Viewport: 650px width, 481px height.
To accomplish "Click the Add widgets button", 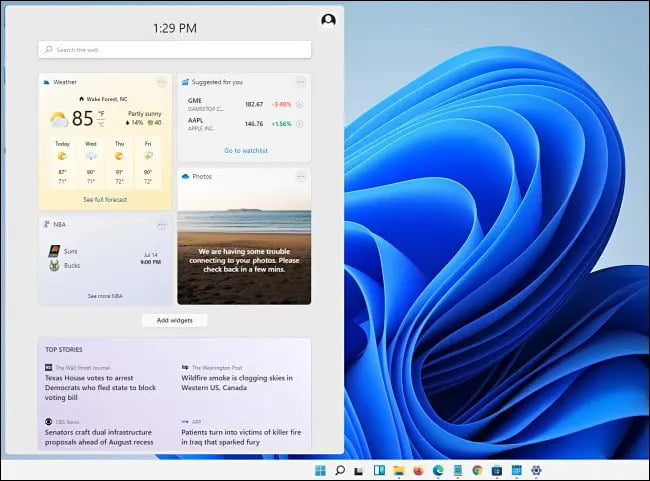I will click(x=175, y=320).
